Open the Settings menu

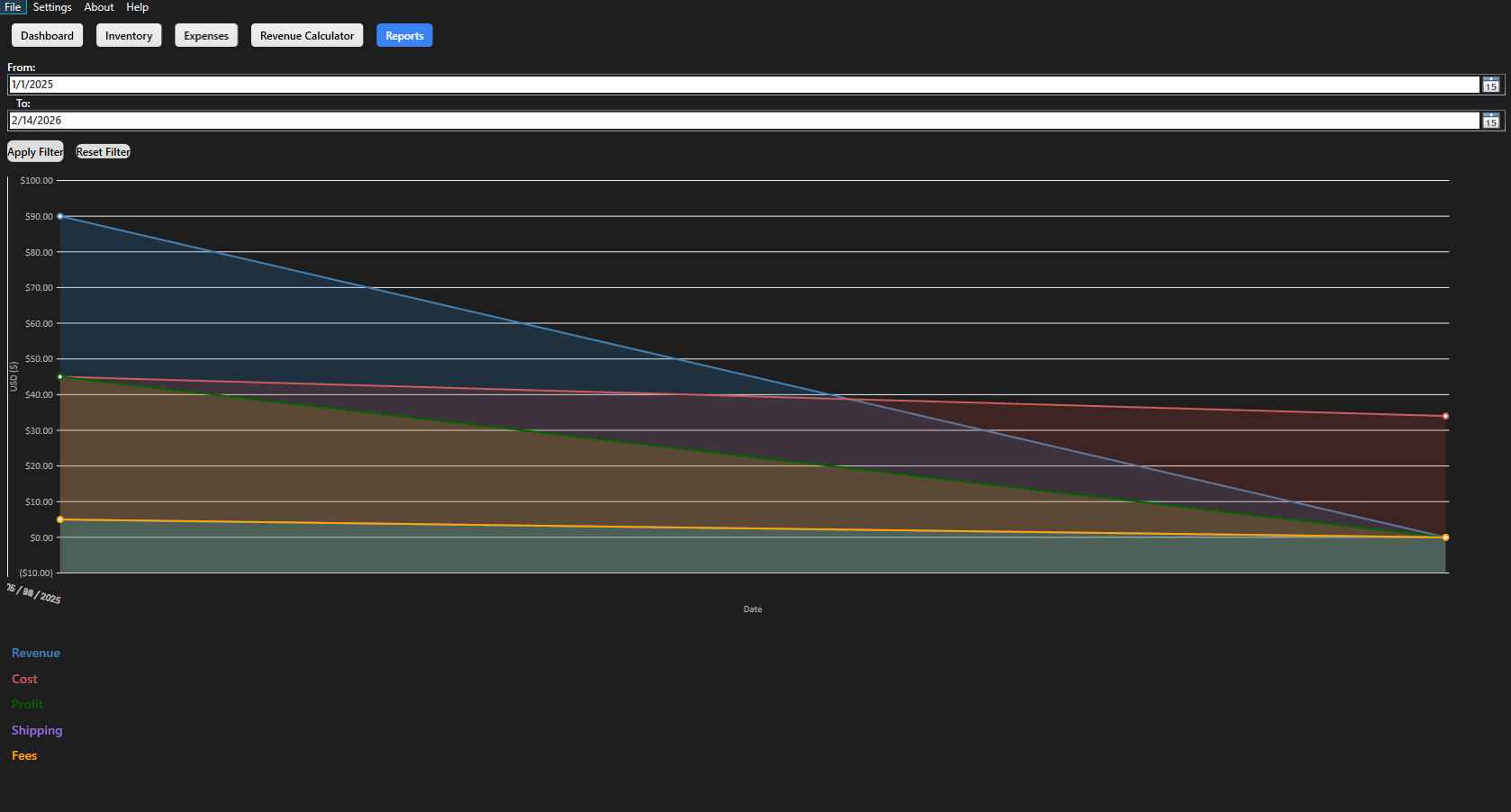click(52, 7)
